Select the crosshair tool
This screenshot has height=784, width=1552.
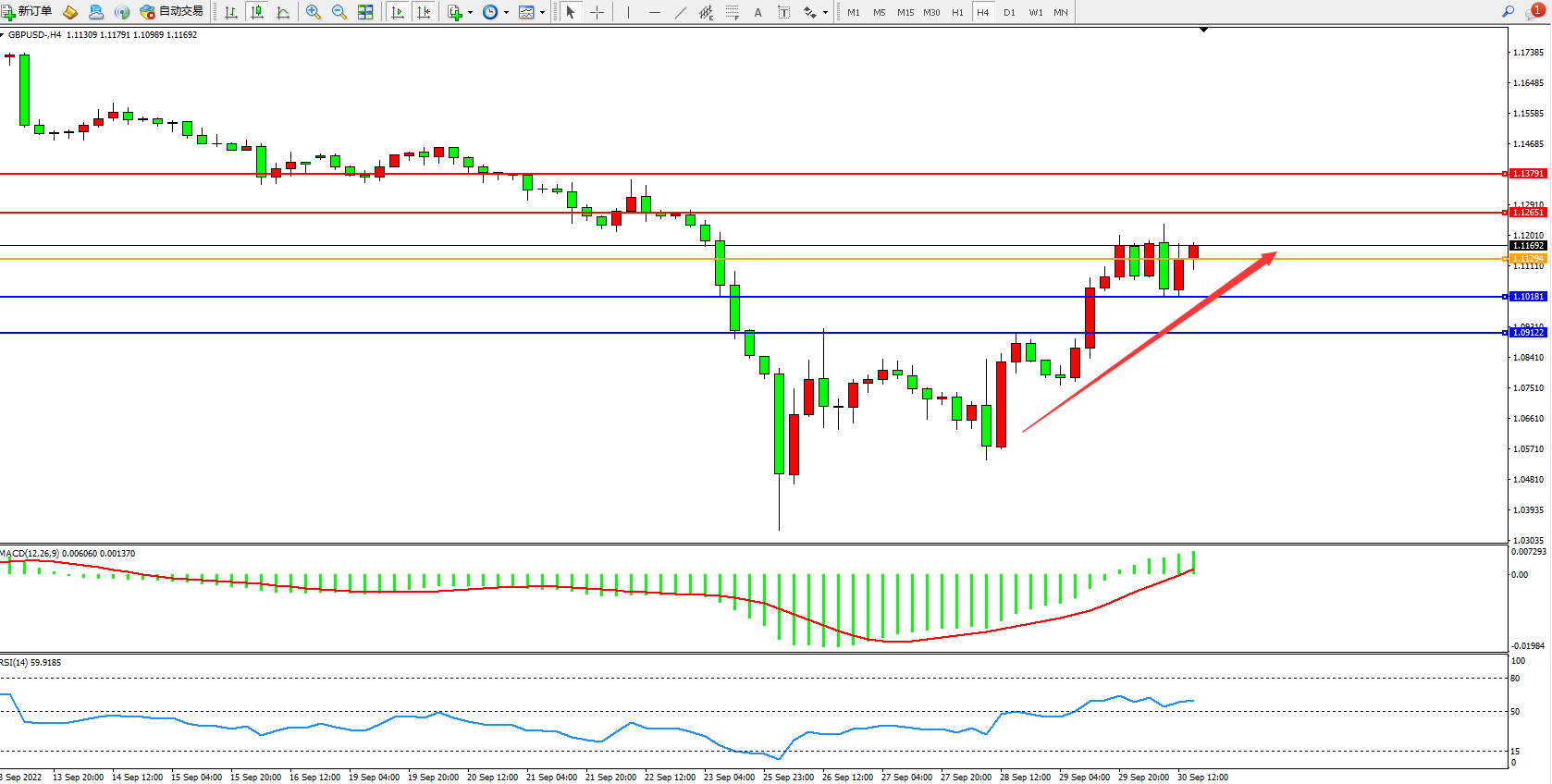(597, 12)
